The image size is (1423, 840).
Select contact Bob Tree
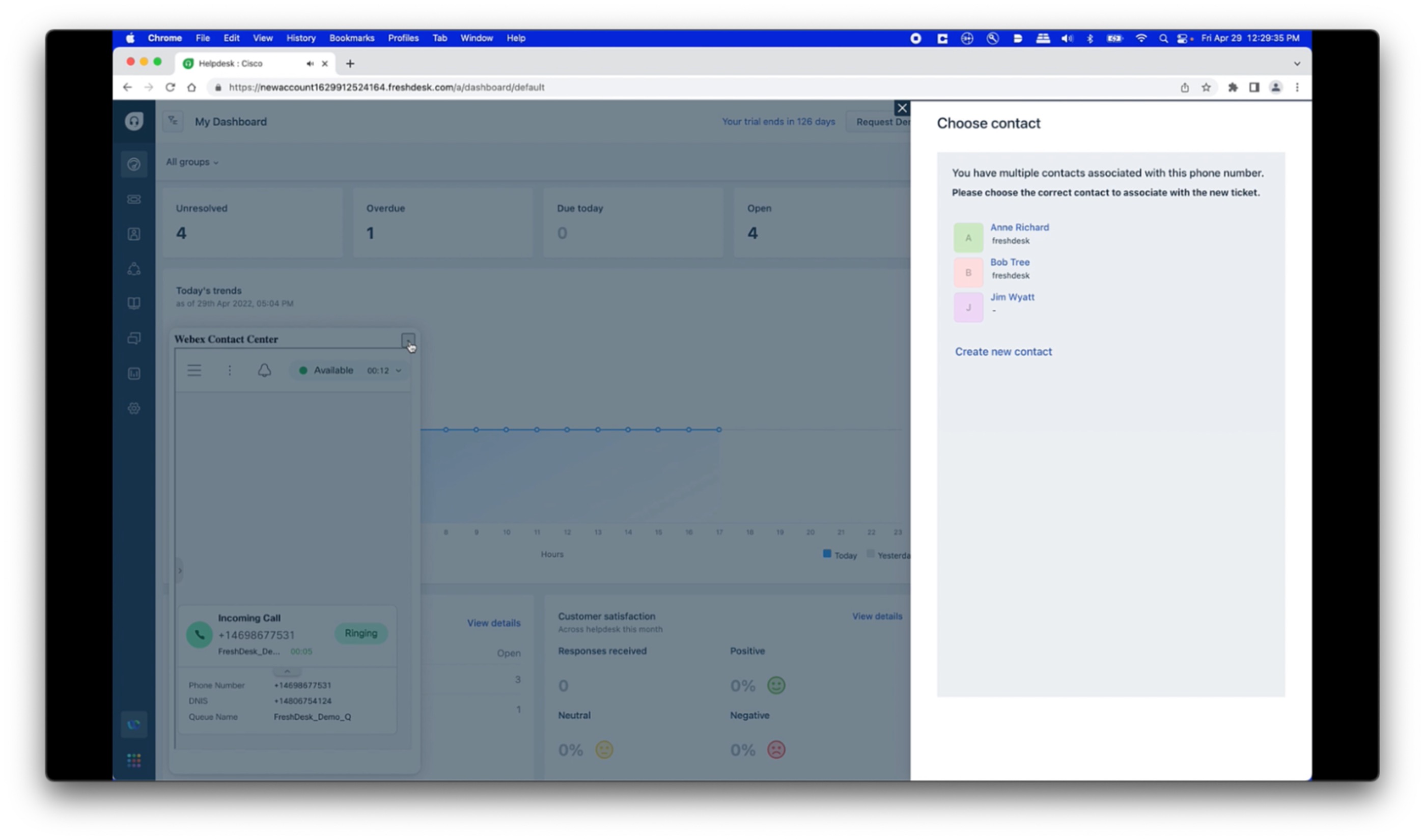[x=1010, y=262]
